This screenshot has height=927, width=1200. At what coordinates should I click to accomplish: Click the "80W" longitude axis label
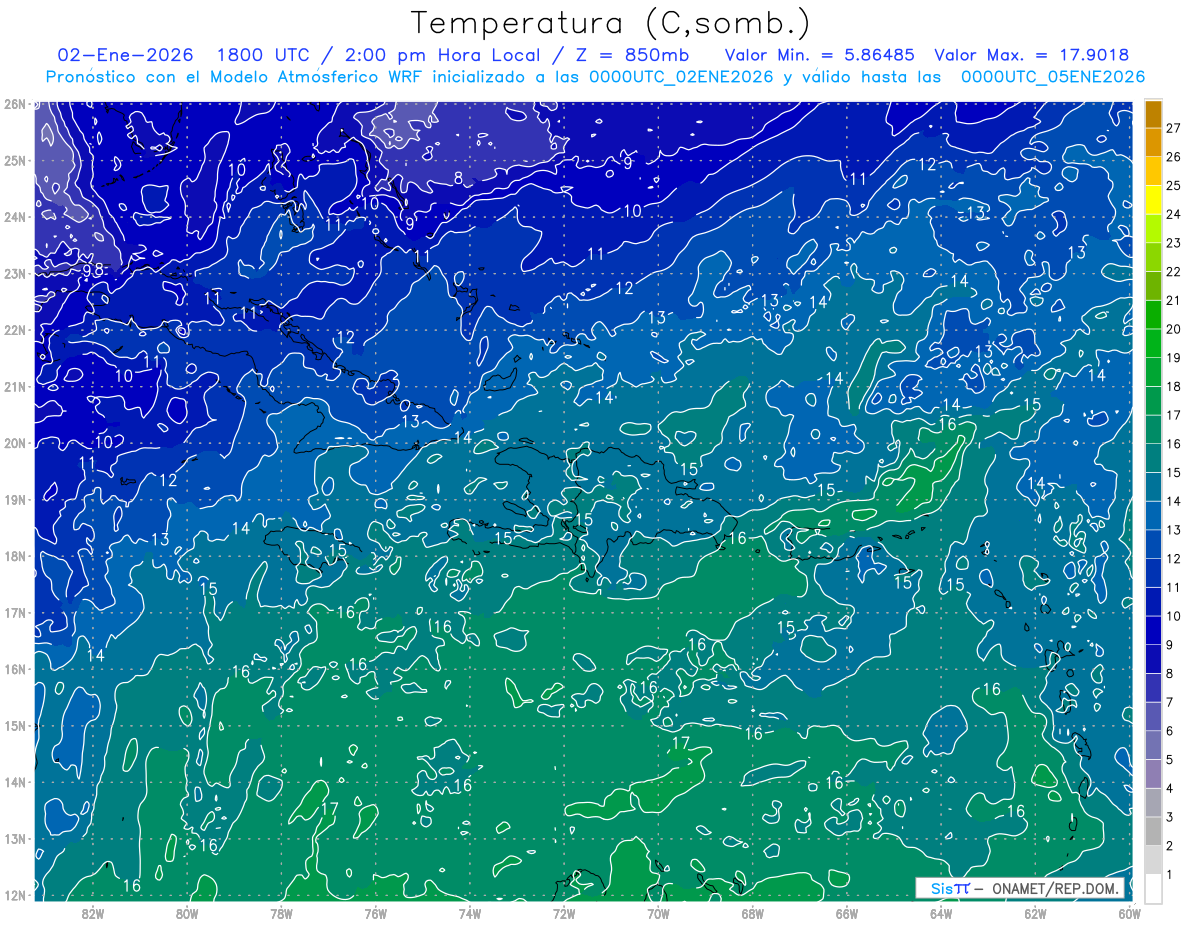point(187,912)
